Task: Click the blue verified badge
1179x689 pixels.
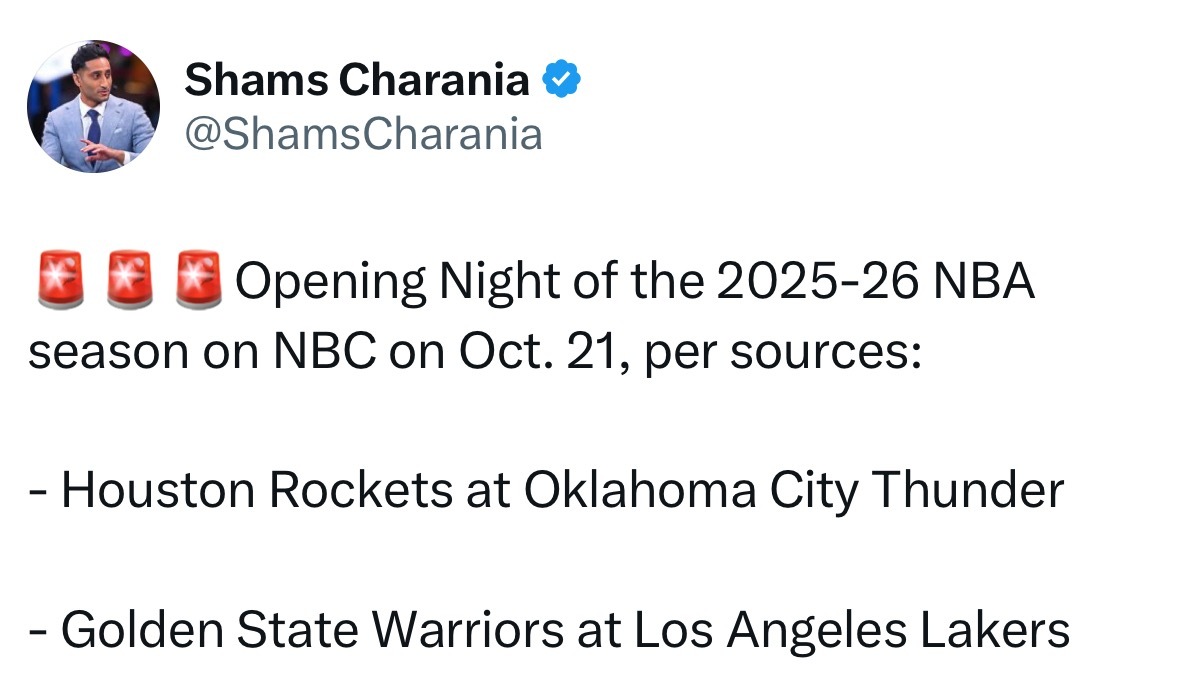Action: coord(562,79)
